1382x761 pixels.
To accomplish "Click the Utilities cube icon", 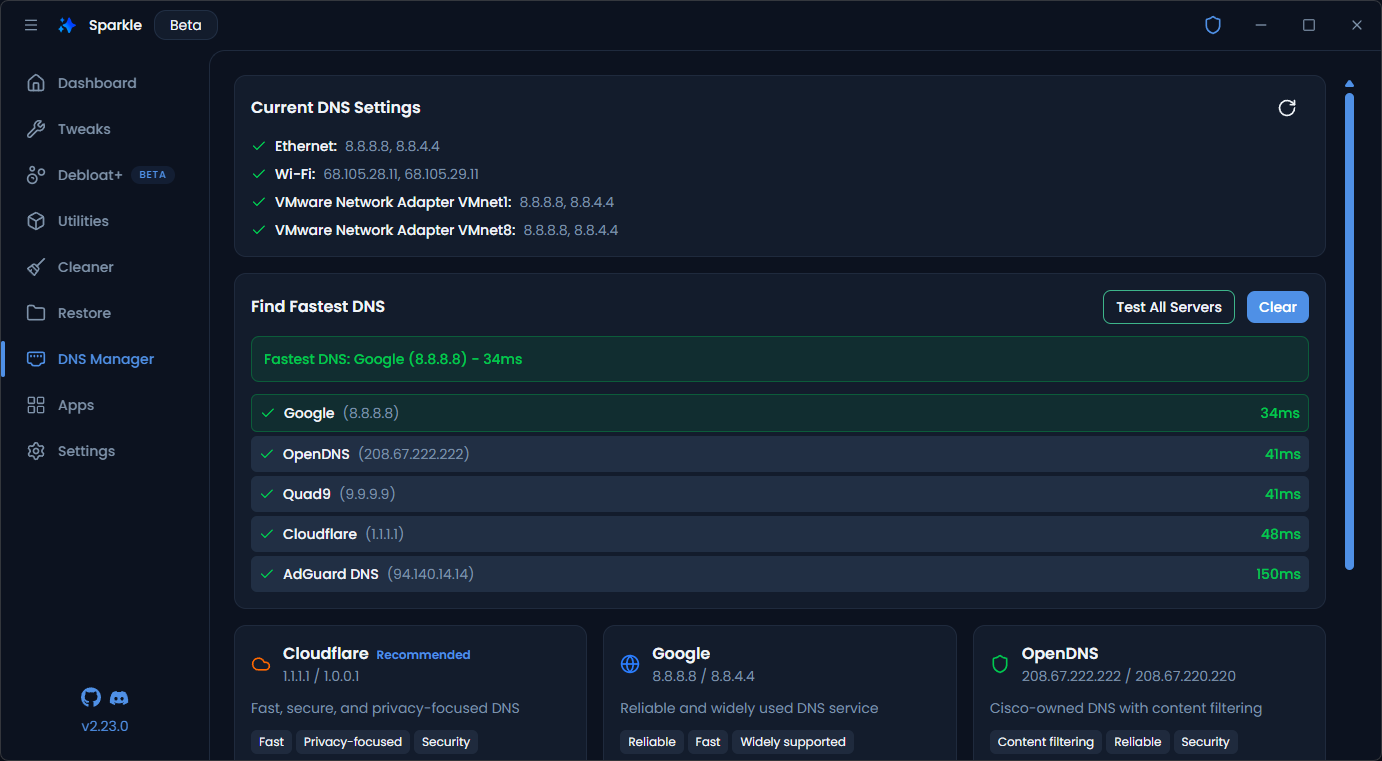I will (36, 221).
